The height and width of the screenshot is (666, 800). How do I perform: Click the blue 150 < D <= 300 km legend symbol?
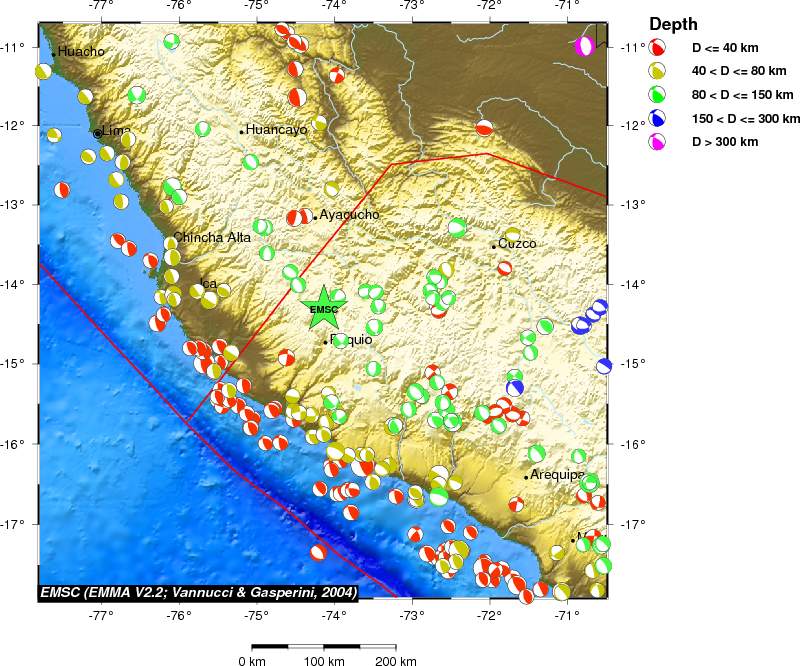658,119
